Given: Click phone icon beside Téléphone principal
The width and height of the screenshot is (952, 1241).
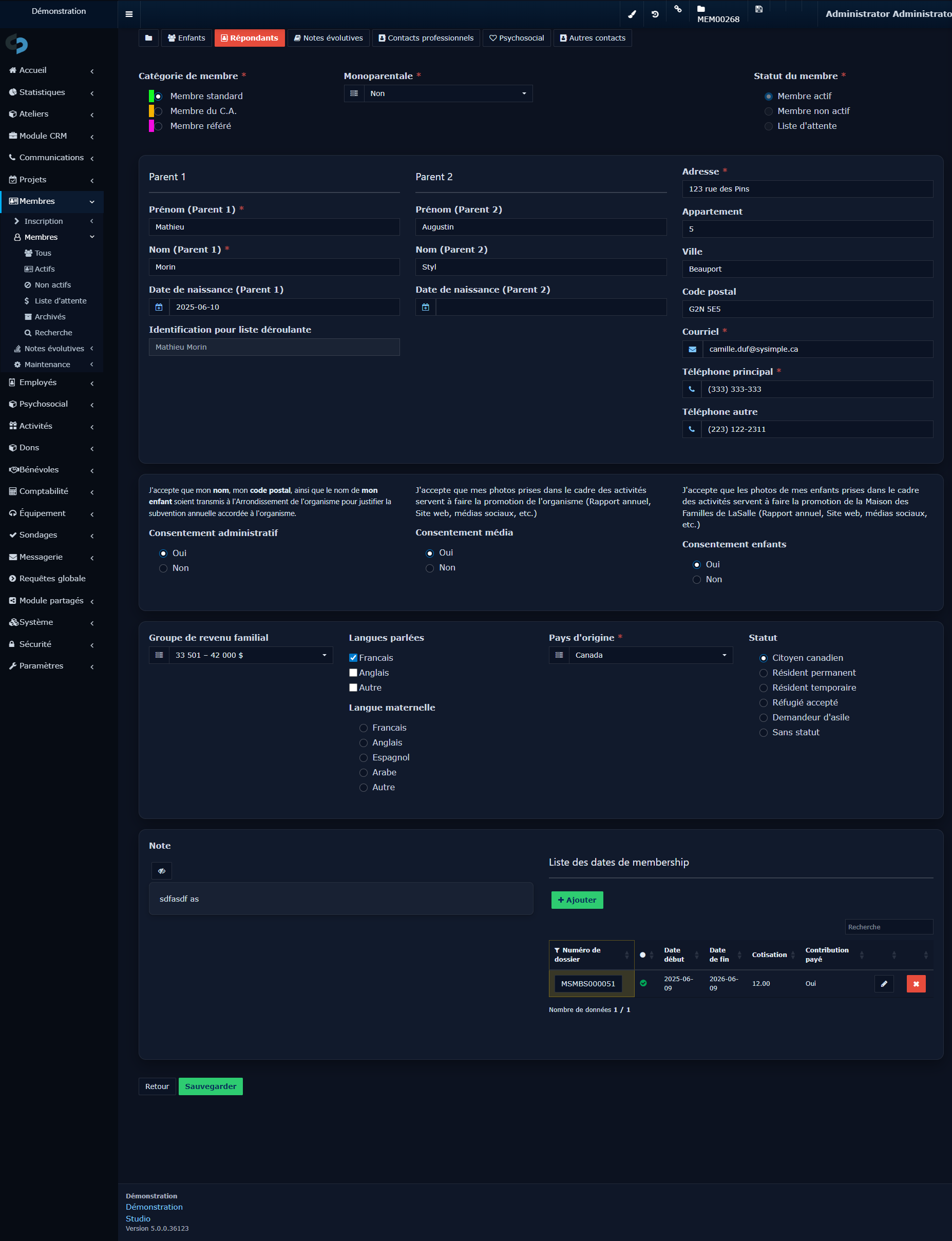Looking at the screenshot, I should [x=692, y=389].
